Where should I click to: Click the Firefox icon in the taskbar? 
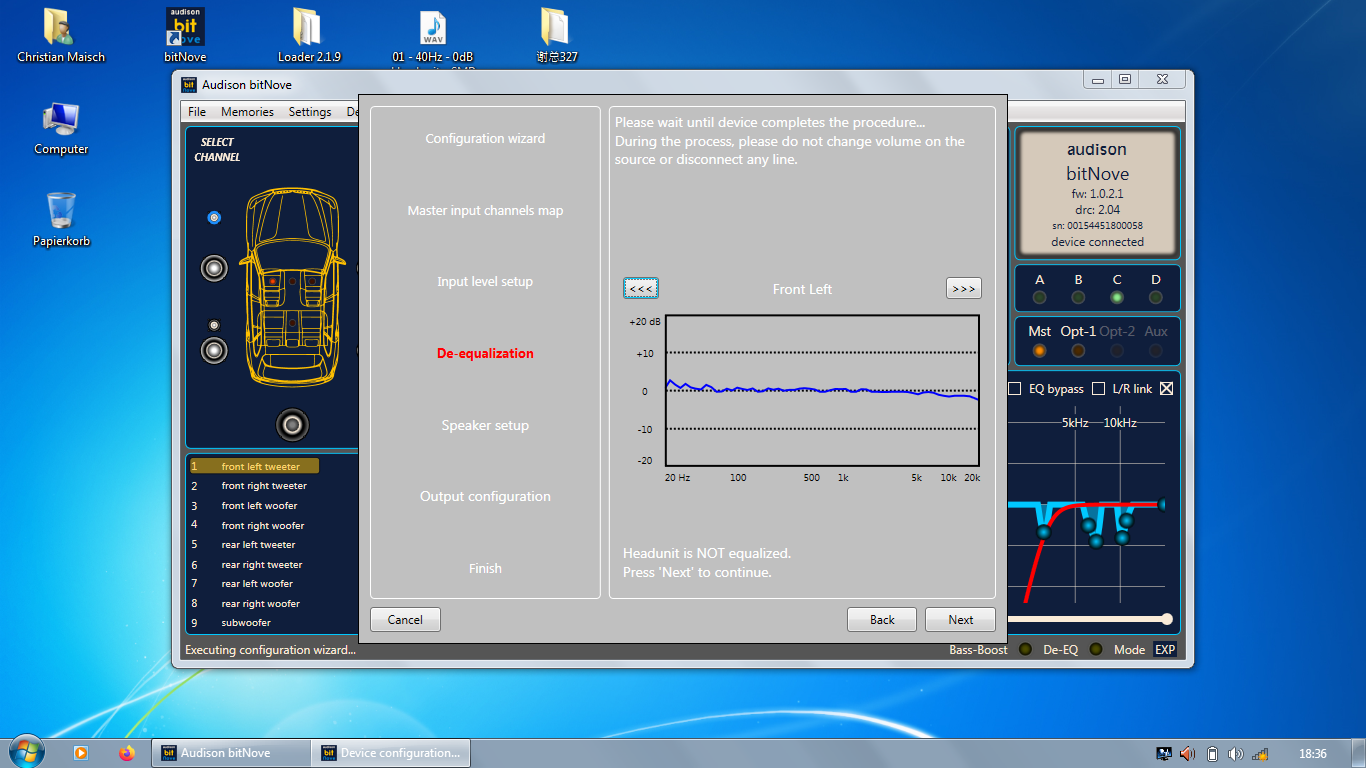126,753
